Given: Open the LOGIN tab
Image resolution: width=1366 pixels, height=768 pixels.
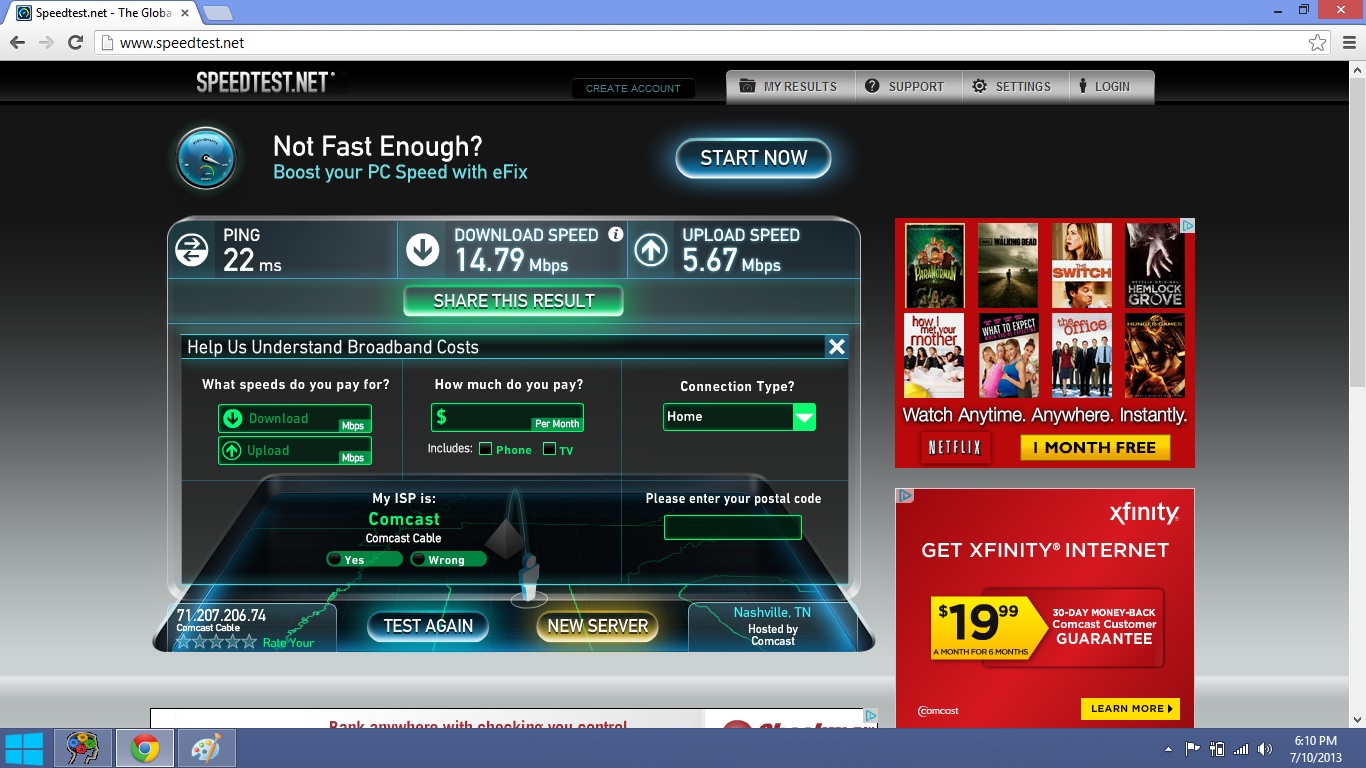Looking at the screenshot, I should click(1110, 87).
